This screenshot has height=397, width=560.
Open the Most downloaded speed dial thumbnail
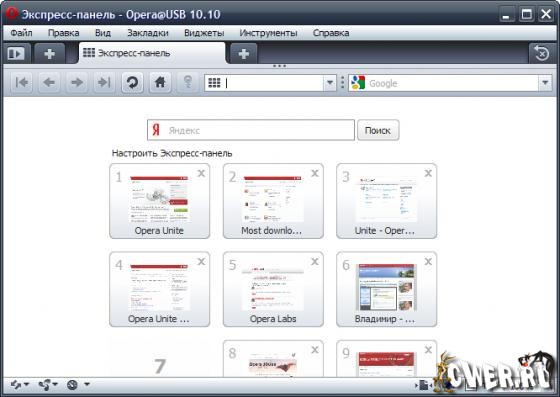pos(273,201)
